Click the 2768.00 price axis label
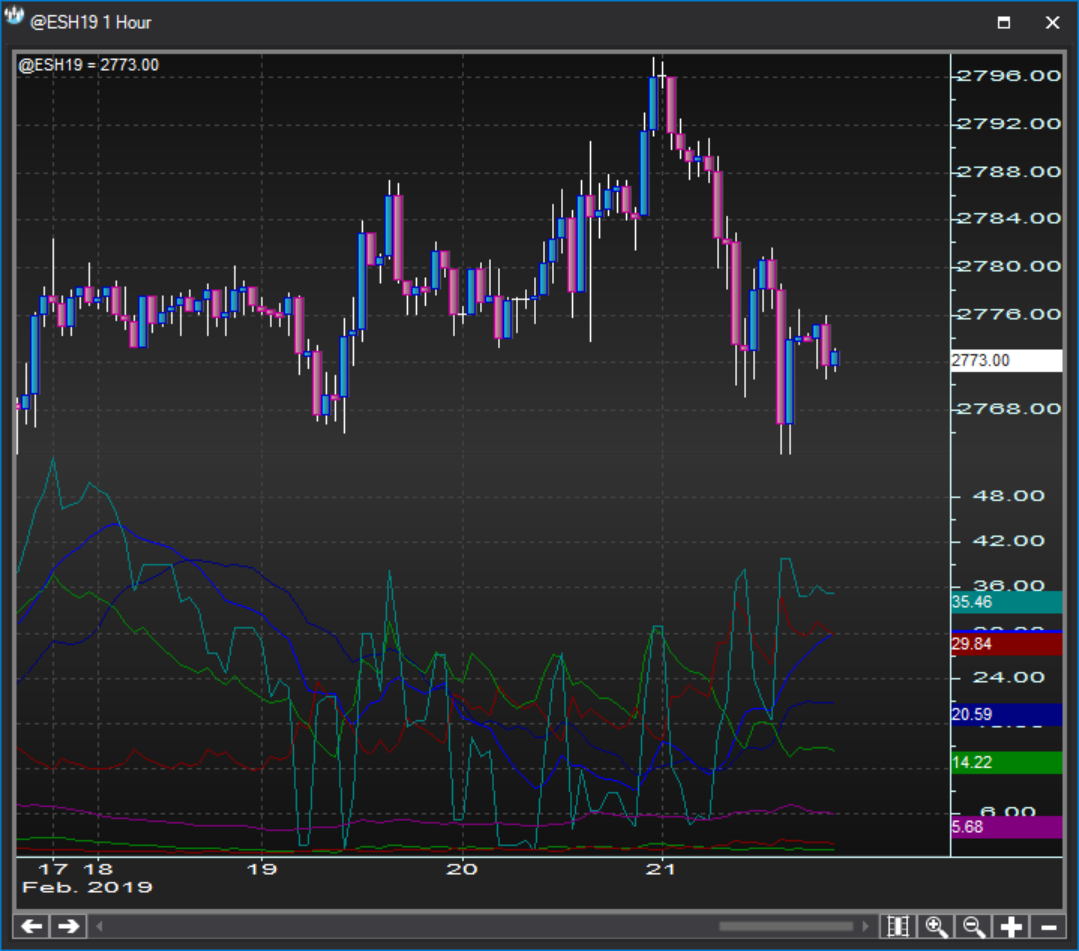 pyautogui.click(x=1009, y=409)
